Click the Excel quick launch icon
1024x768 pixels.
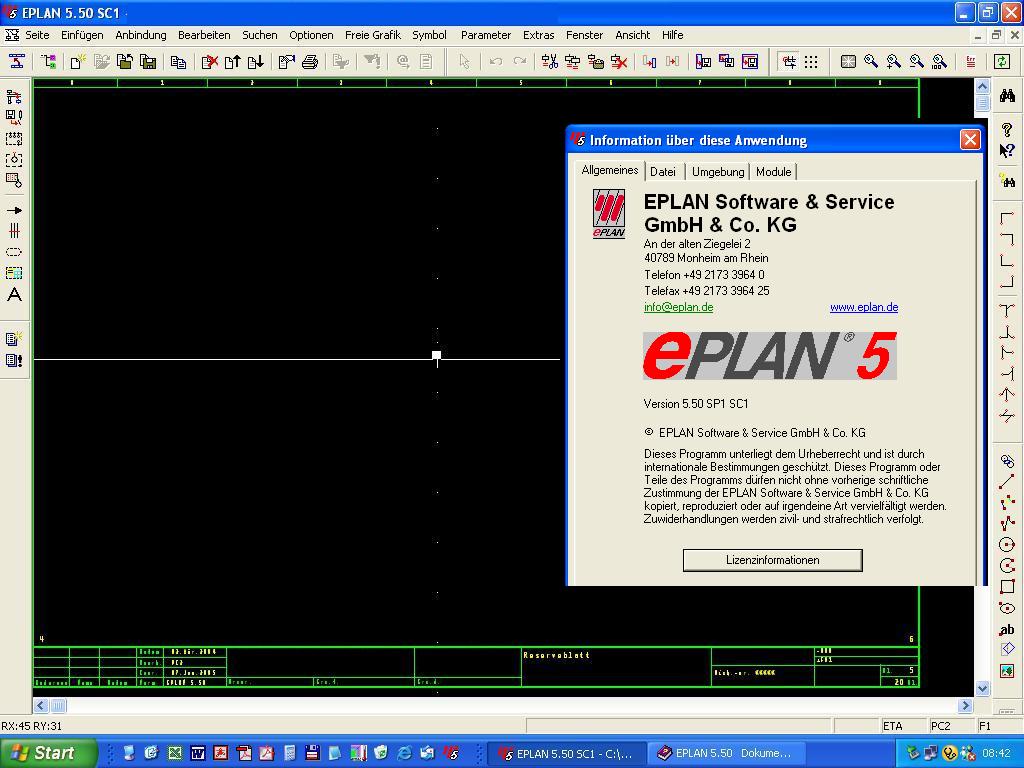(x=174, y=753)
